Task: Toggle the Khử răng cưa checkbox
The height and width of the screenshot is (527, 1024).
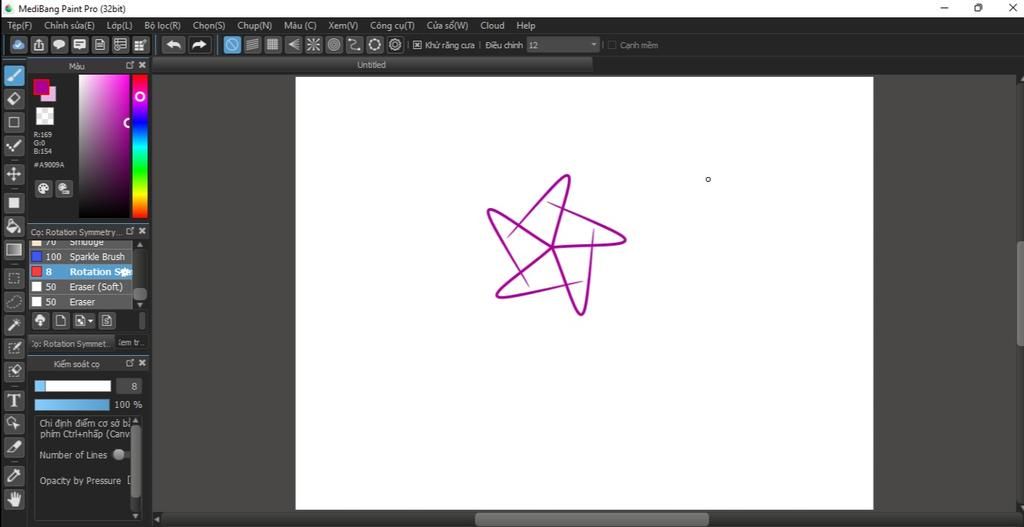Action: tap(417, 45)
